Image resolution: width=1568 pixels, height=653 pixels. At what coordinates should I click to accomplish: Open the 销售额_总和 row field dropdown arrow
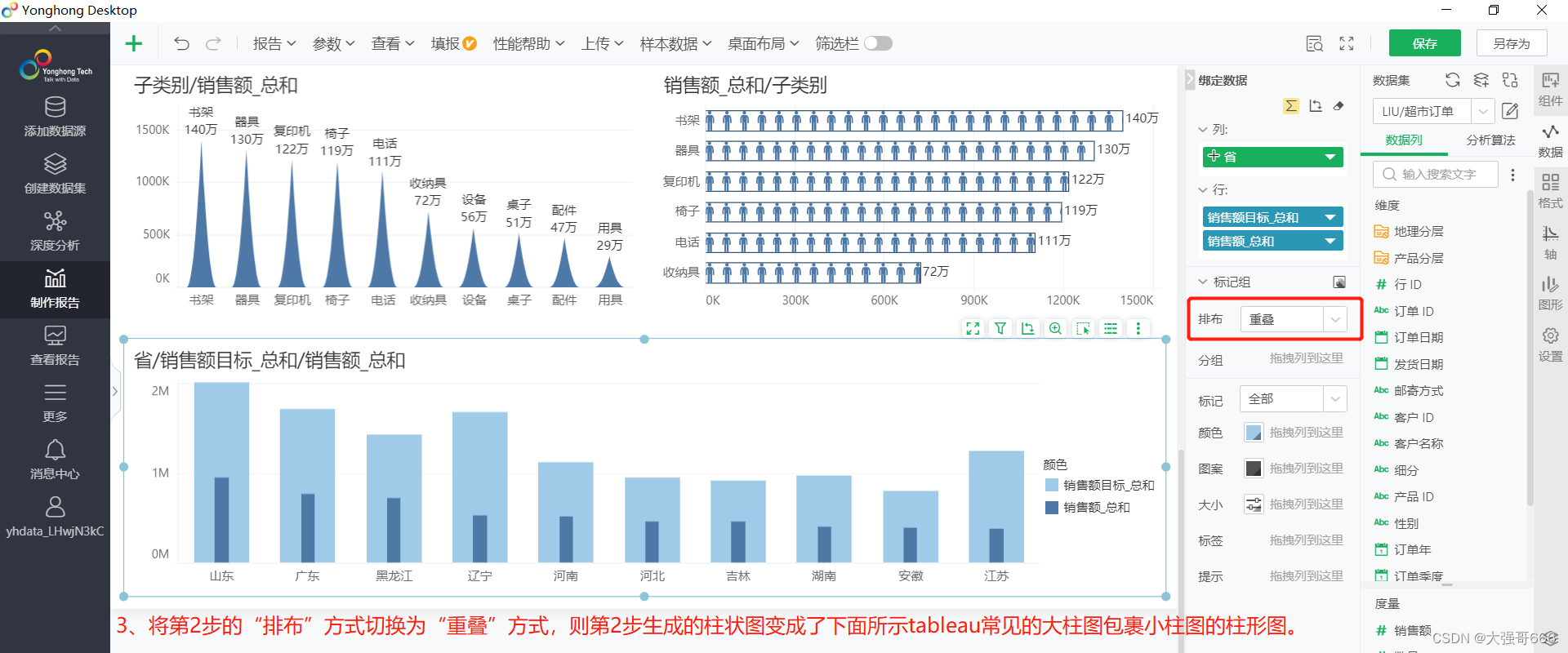[x=1330, y=241]
